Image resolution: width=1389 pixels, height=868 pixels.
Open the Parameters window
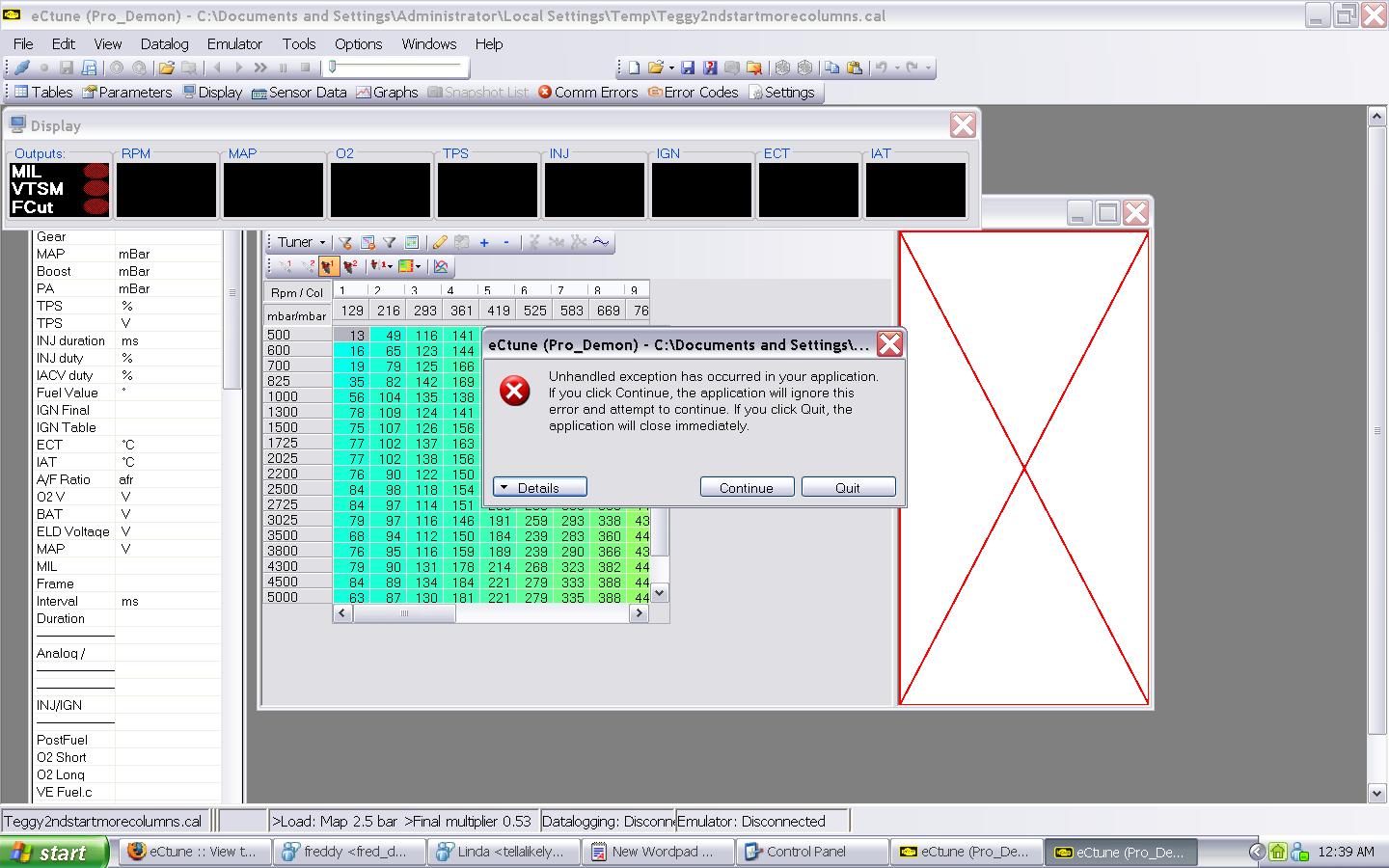tap(127, 93)
